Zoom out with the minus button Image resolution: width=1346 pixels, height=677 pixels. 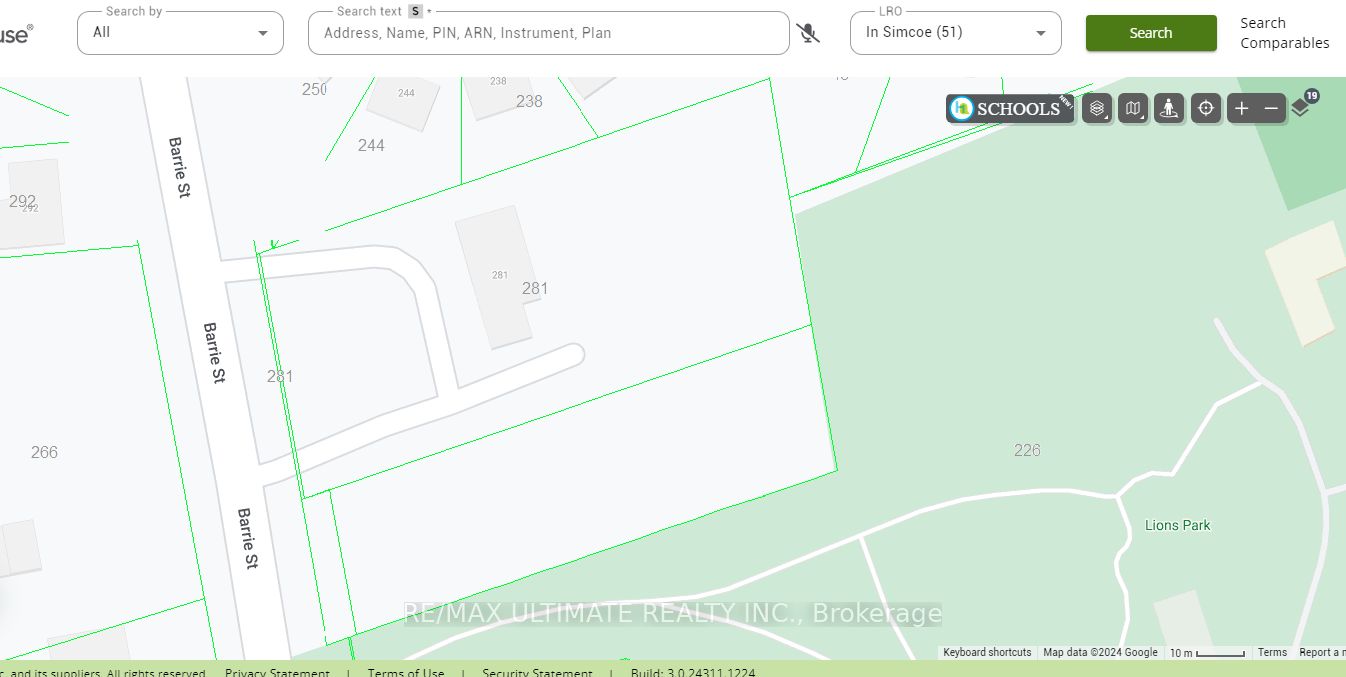[x=1271, y=108]
